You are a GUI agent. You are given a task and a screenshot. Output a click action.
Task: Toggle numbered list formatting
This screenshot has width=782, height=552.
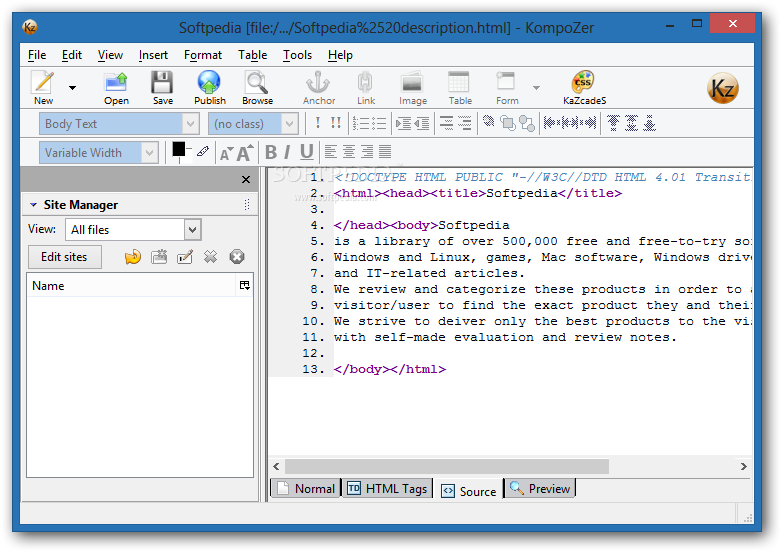(x=360, y=123)
